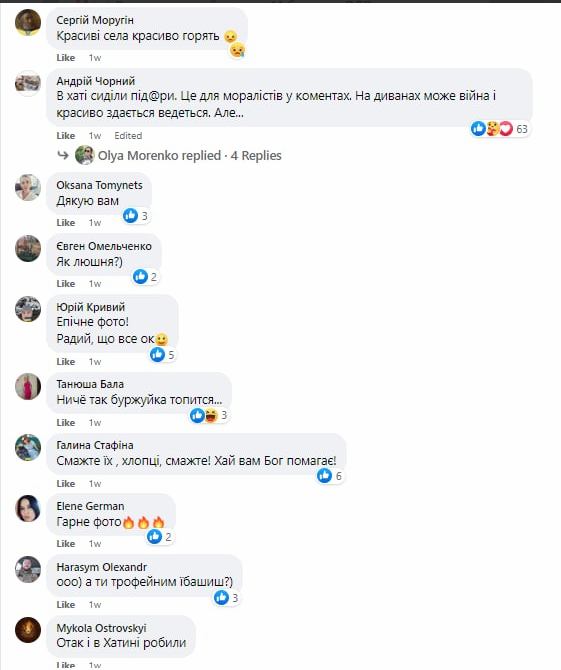Click Танюша Бала's profile picture

(28, 387)
